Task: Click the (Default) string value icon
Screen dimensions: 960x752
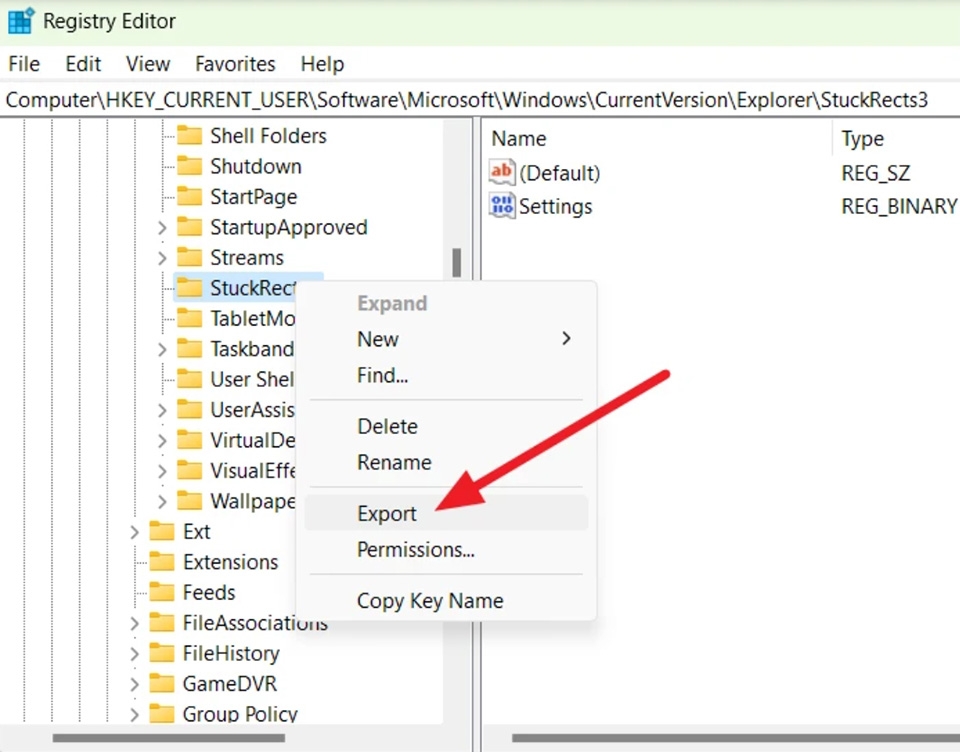Action: coord(501,173)
